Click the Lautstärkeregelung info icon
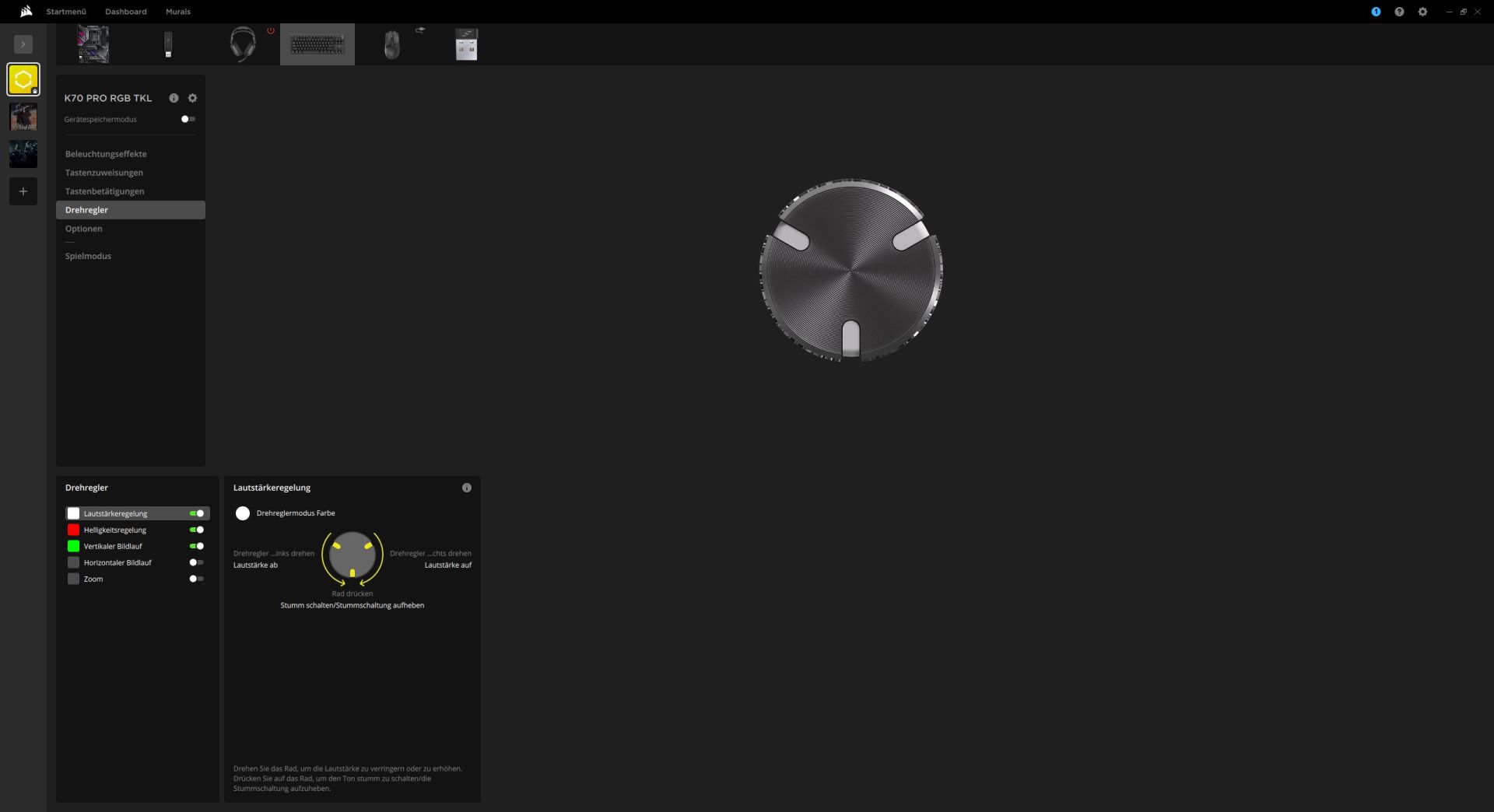The width and height of the screenshot is (1494, 812). (467, 488)
